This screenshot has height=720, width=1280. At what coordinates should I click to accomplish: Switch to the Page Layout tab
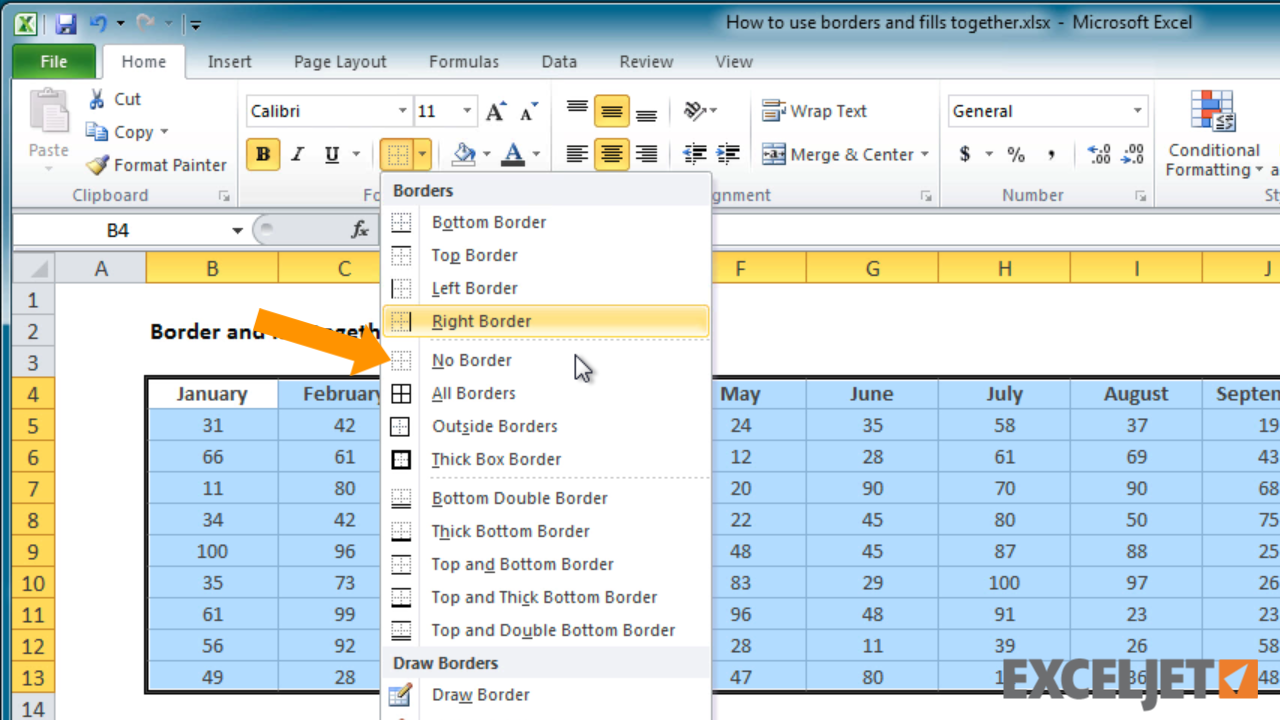pyautogui.click(x=340, y=61)
